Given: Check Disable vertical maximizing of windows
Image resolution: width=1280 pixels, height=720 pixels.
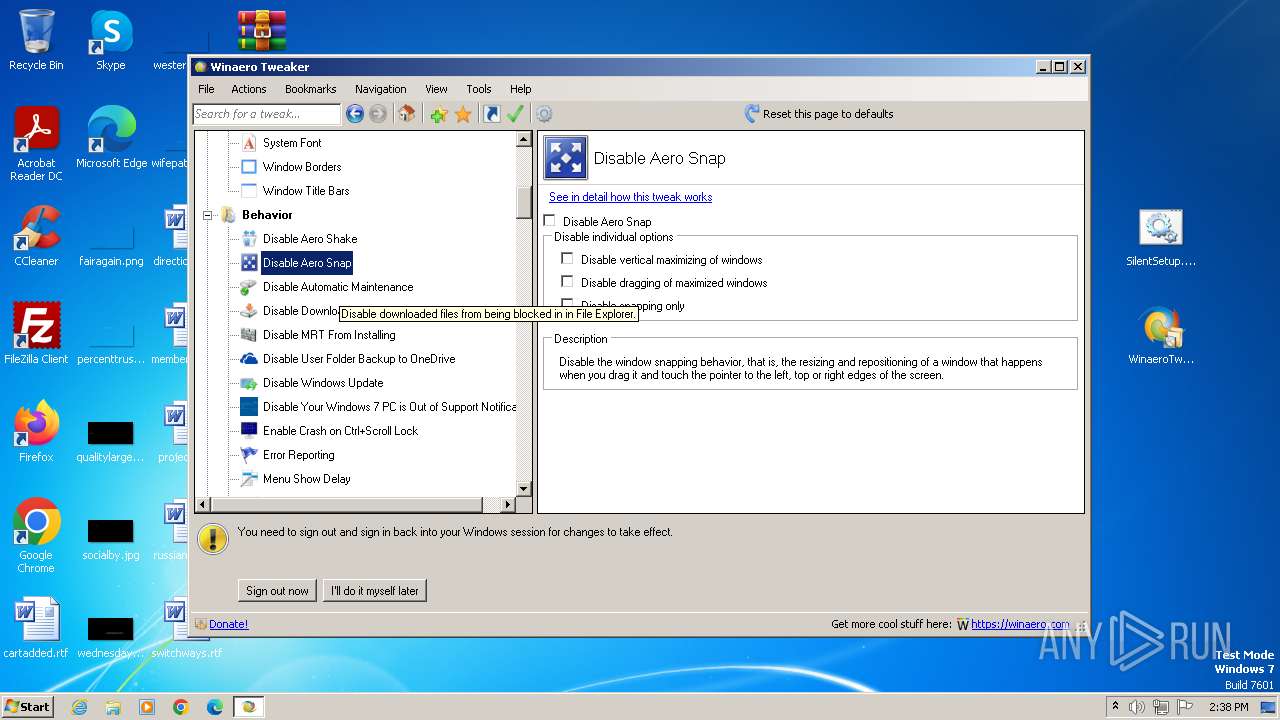Looking at the screenshot, I should pos(567,259).
